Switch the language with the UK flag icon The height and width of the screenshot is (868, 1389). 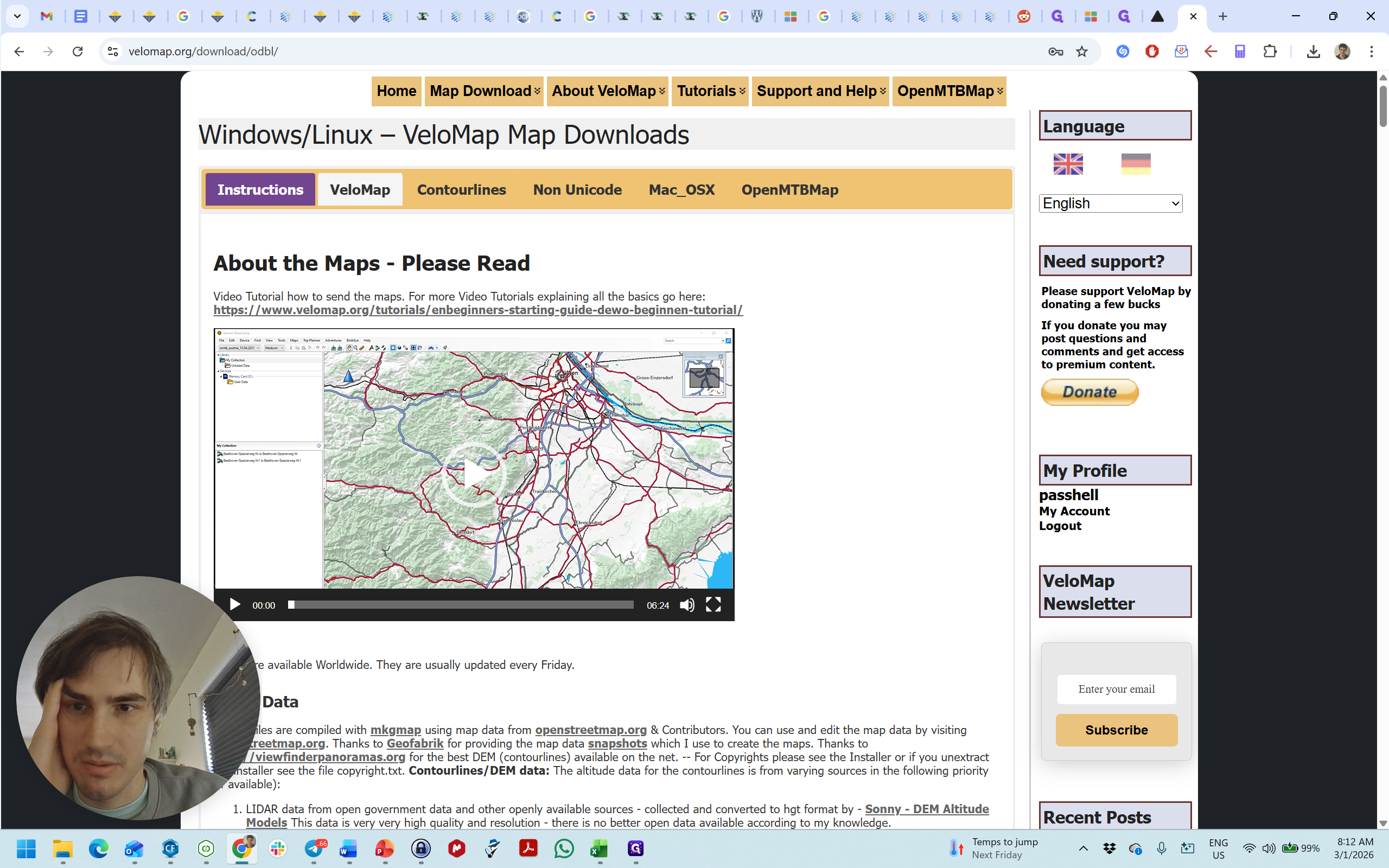[1068, 164]
